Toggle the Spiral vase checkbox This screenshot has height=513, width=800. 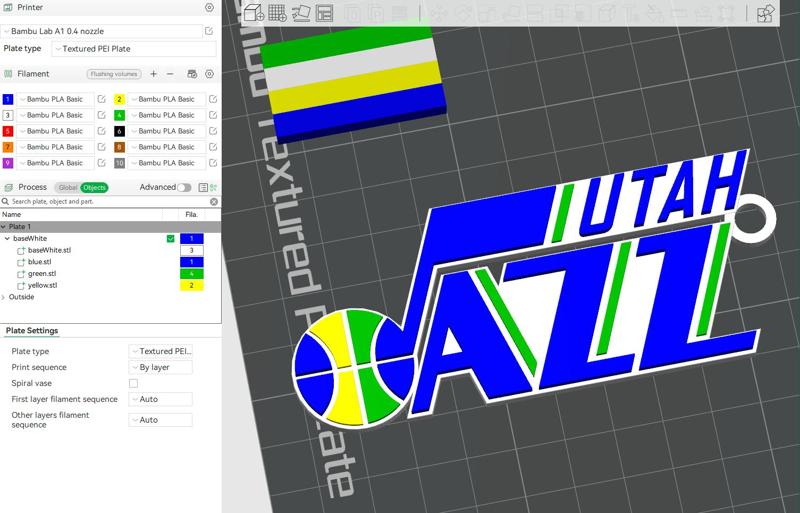click(x=133, y=383)
